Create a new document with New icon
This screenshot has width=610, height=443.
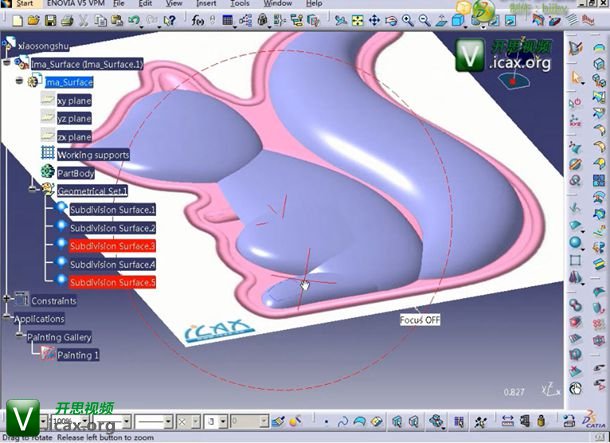[17, 20]
